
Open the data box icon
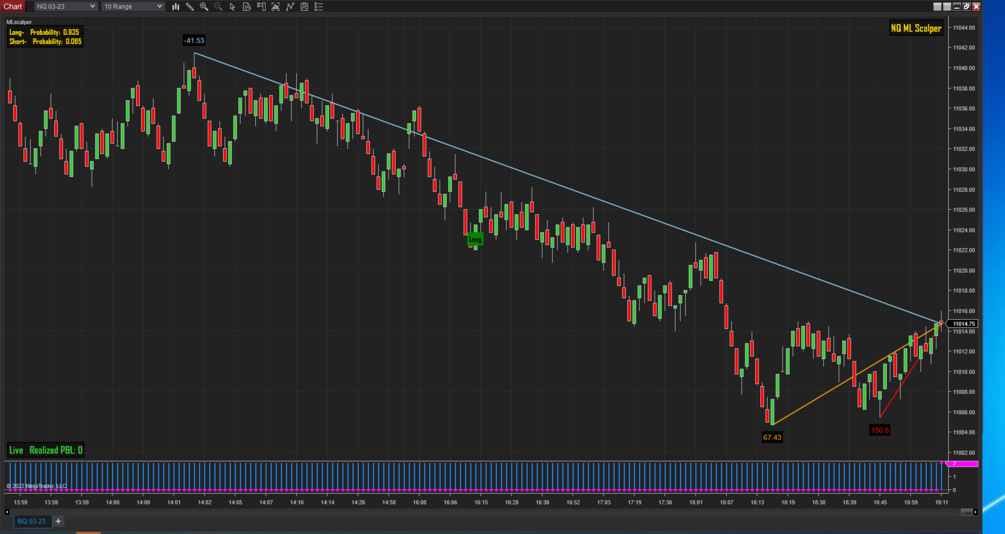247,6
